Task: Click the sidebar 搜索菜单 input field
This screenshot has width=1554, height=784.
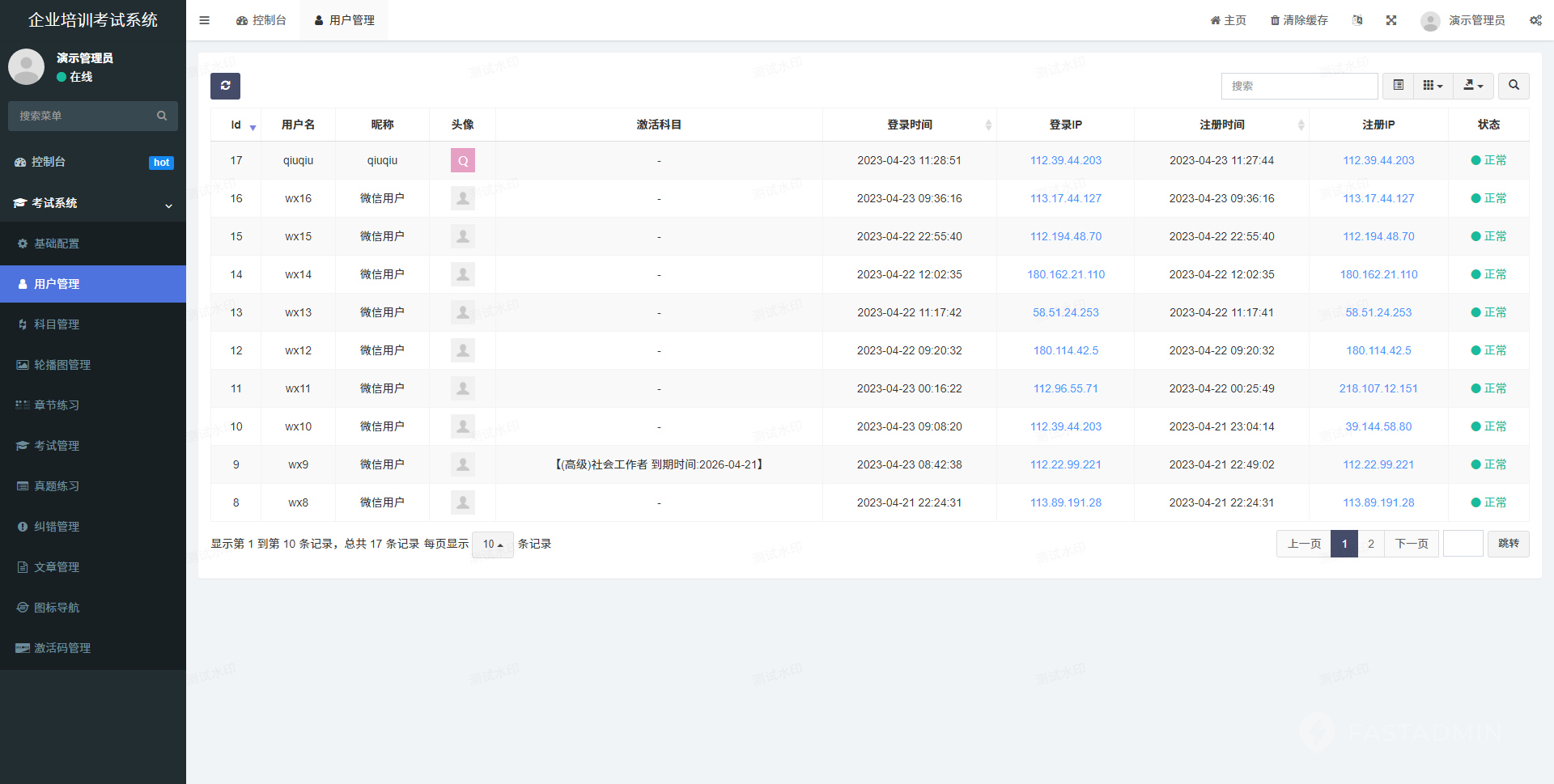Action: [x=85, y=116]
